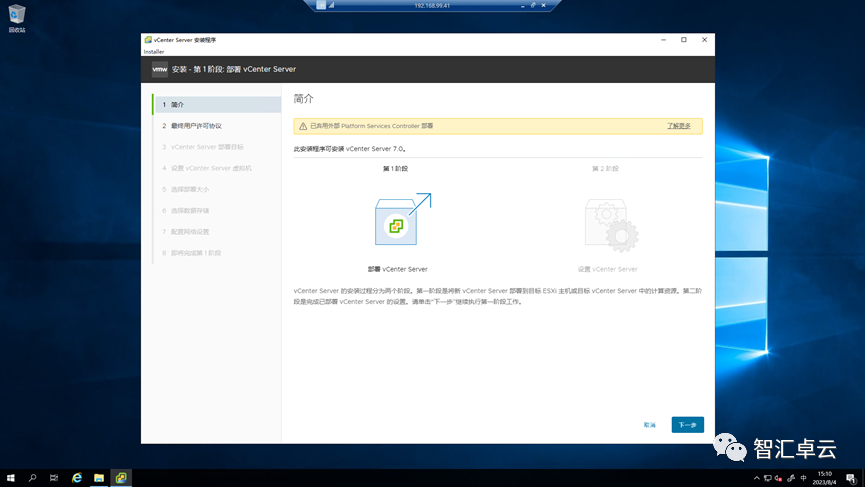
Task: Restore down the remote session bar
Action: [x=533, y=5]
